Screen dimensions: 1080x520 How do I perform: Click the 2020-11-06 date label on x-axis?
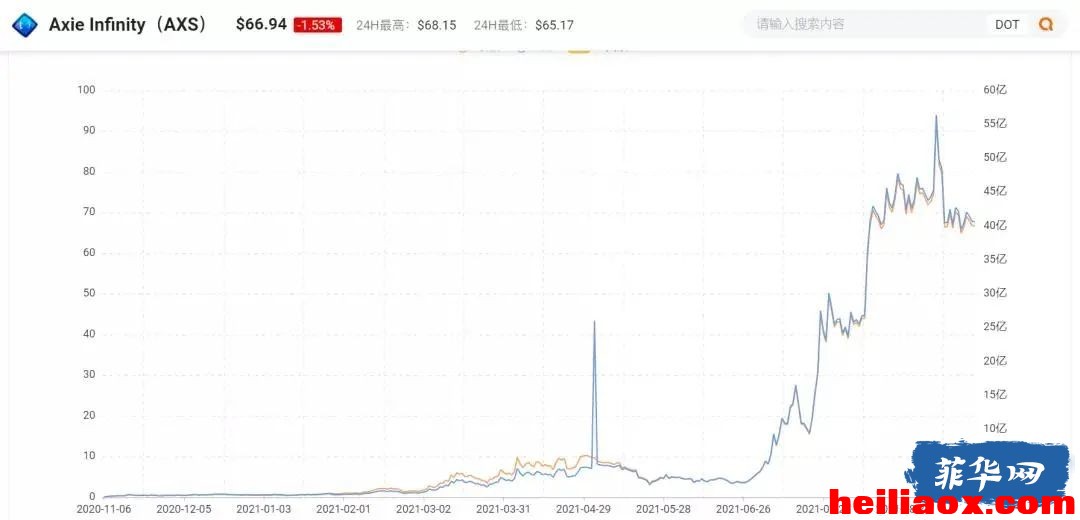[x=103, y=508]
